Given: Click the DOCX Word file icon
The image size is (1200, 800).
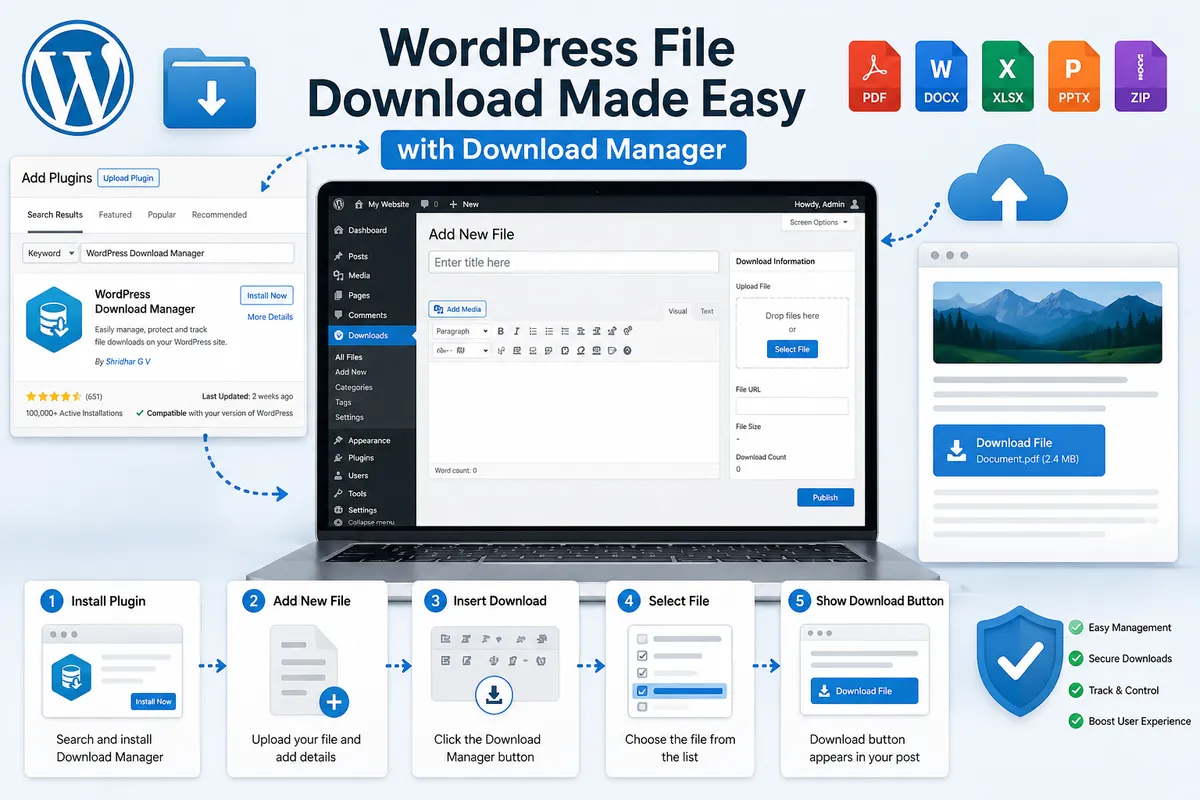Looking at the screenshot, I should point(941,76).
